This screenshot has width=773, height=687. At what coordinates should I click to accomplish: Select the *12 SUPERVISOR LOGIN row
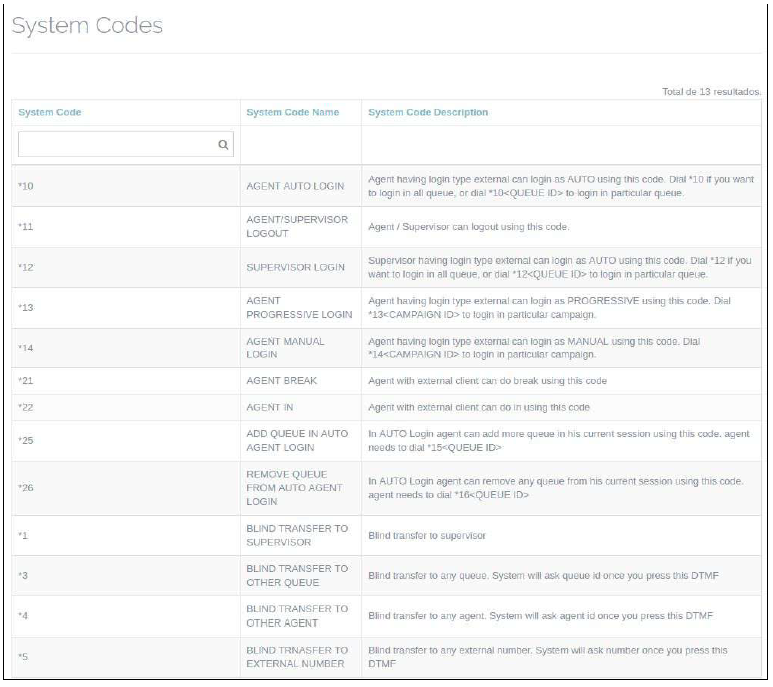click(x=295, y=268)
